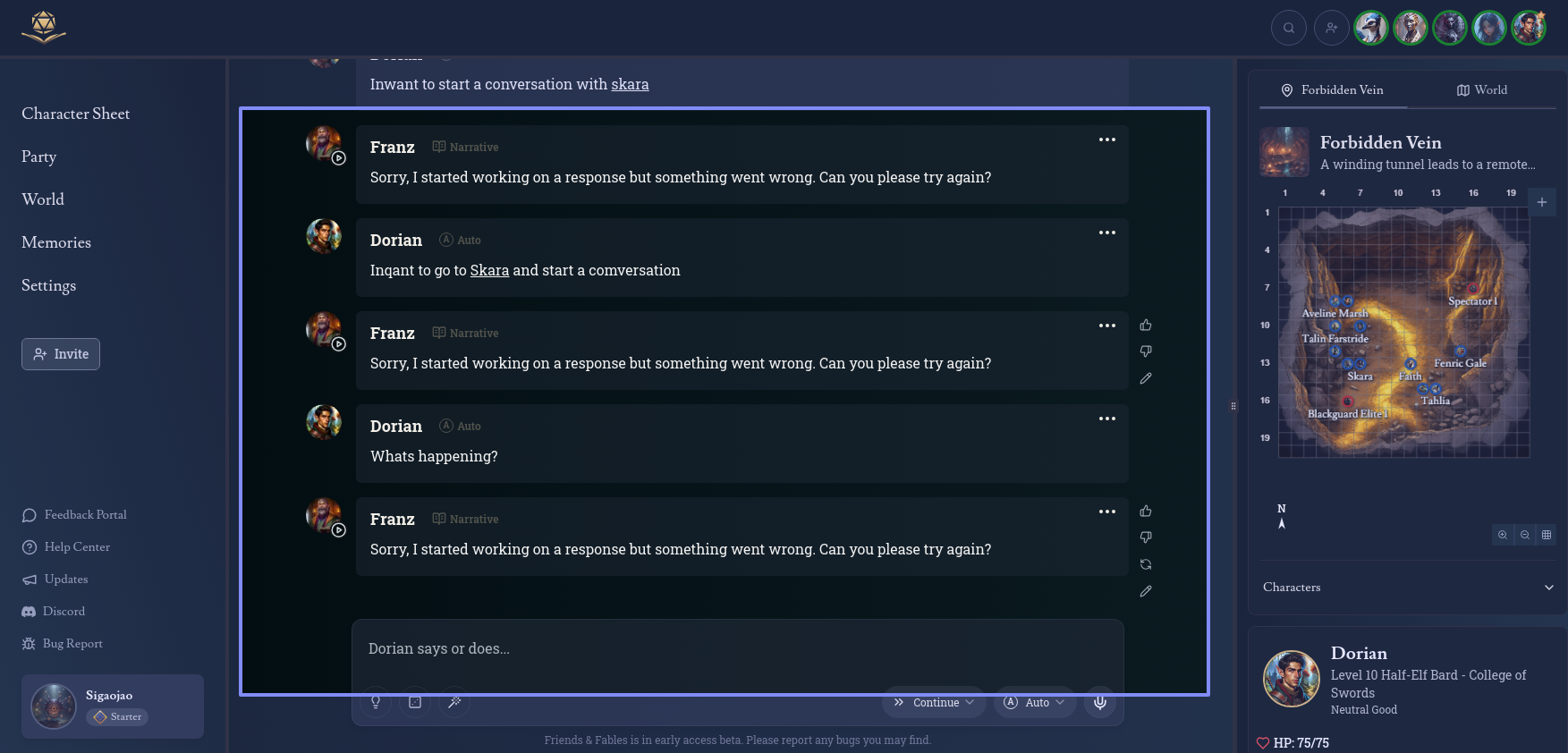Open the Feedback Portal link
1568x753 pixels.
point(85,514)
